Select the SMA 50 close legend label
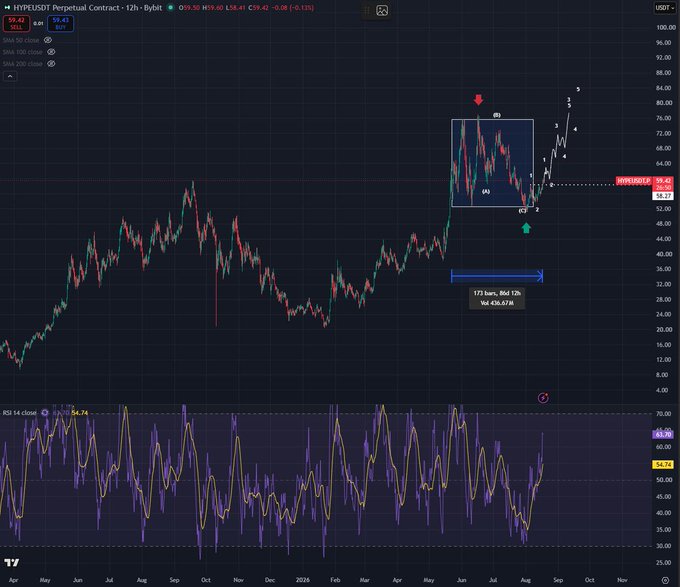The image size is (680, 587). [x=21, y=40]
